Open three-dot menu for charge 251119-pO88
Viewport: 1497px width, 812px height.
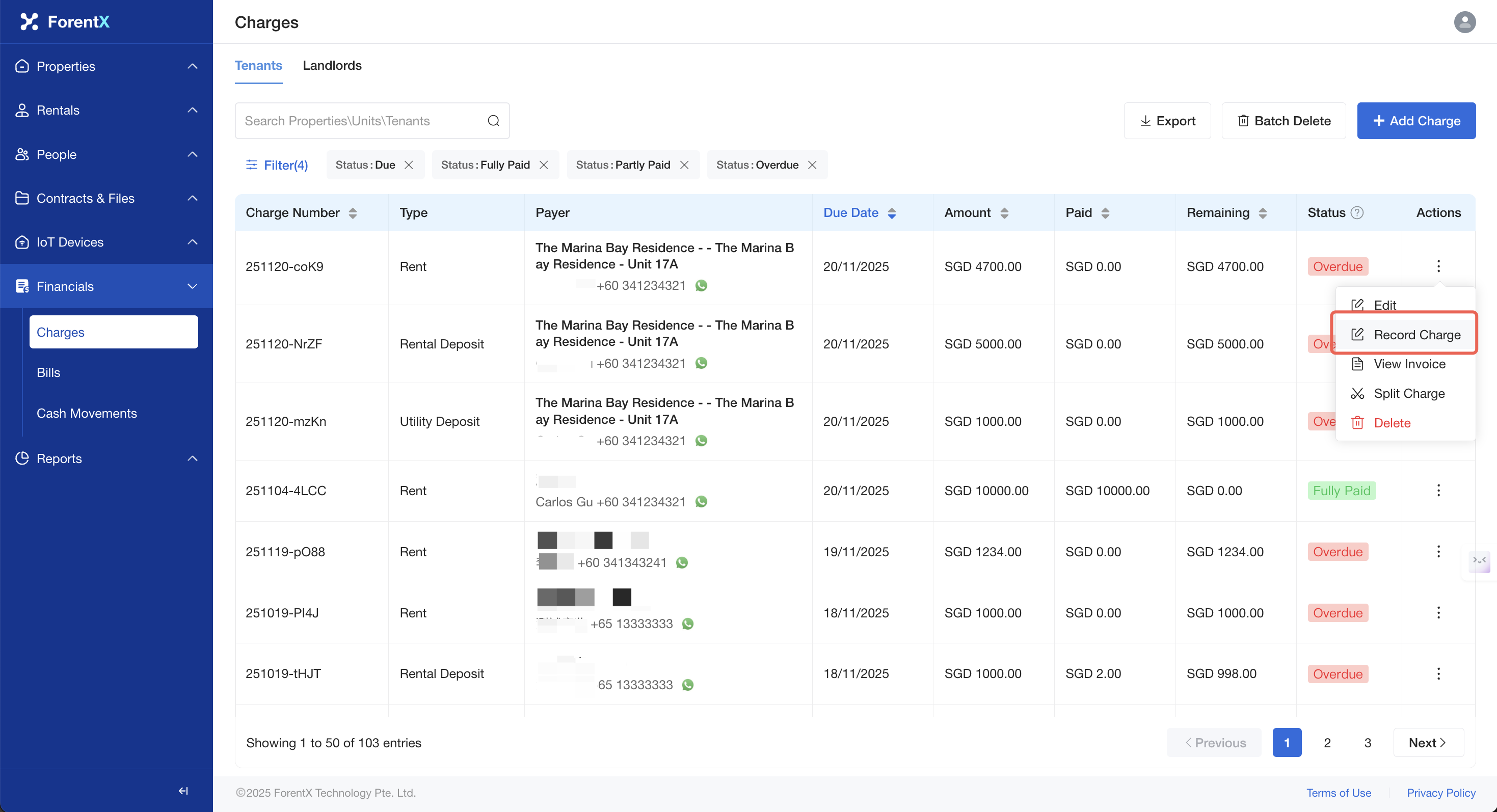click(x=1438, y=551)
